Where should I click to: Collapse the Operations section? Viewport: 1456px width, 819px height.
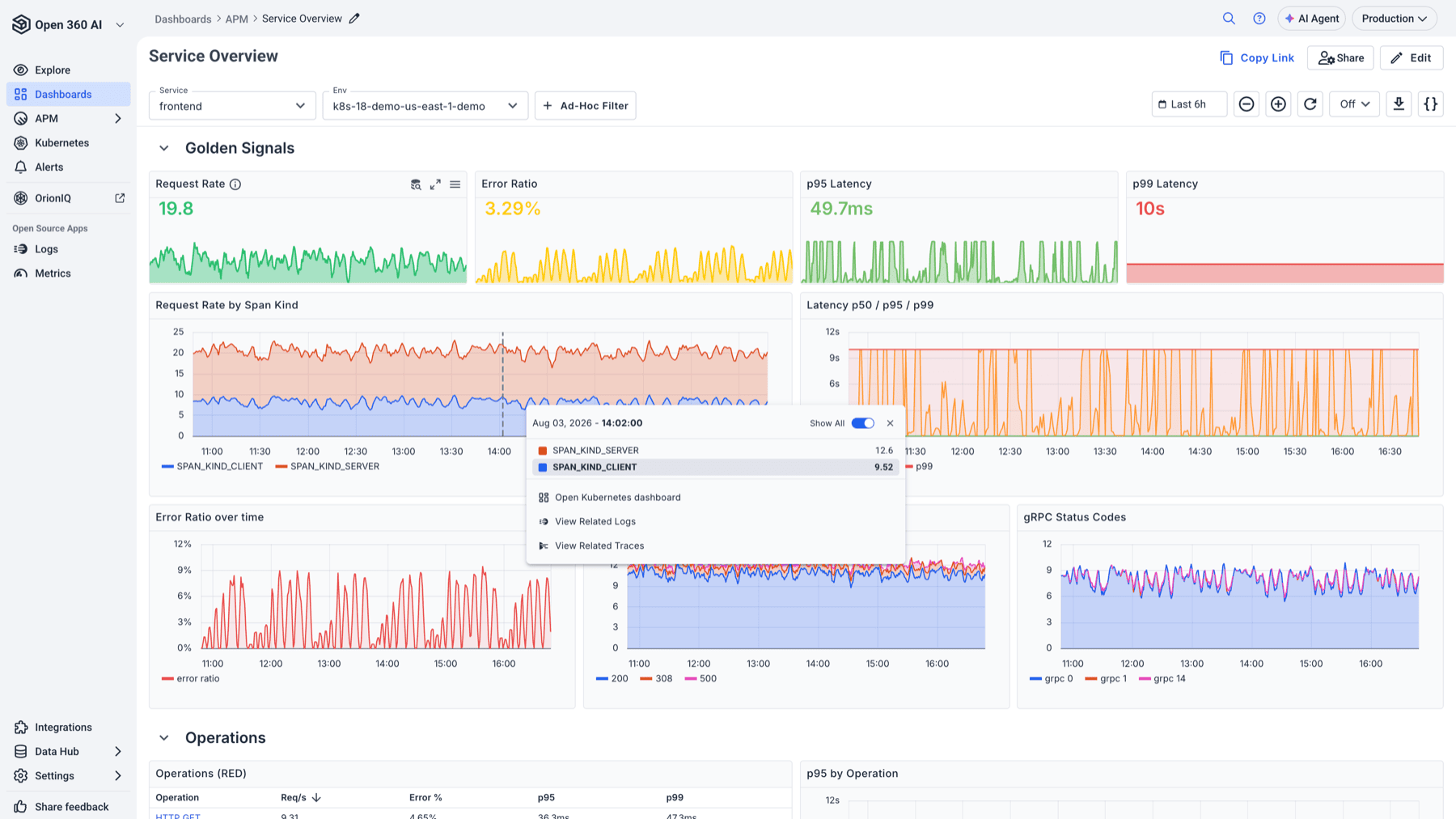(x=164, y=738)
